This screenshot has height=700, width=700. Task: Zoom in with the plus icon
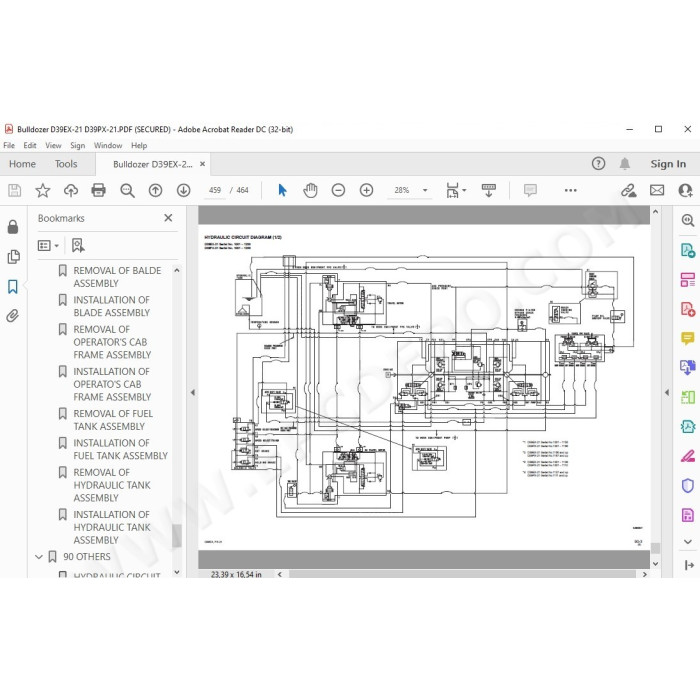pyautogui.click(x=367, y=190)
